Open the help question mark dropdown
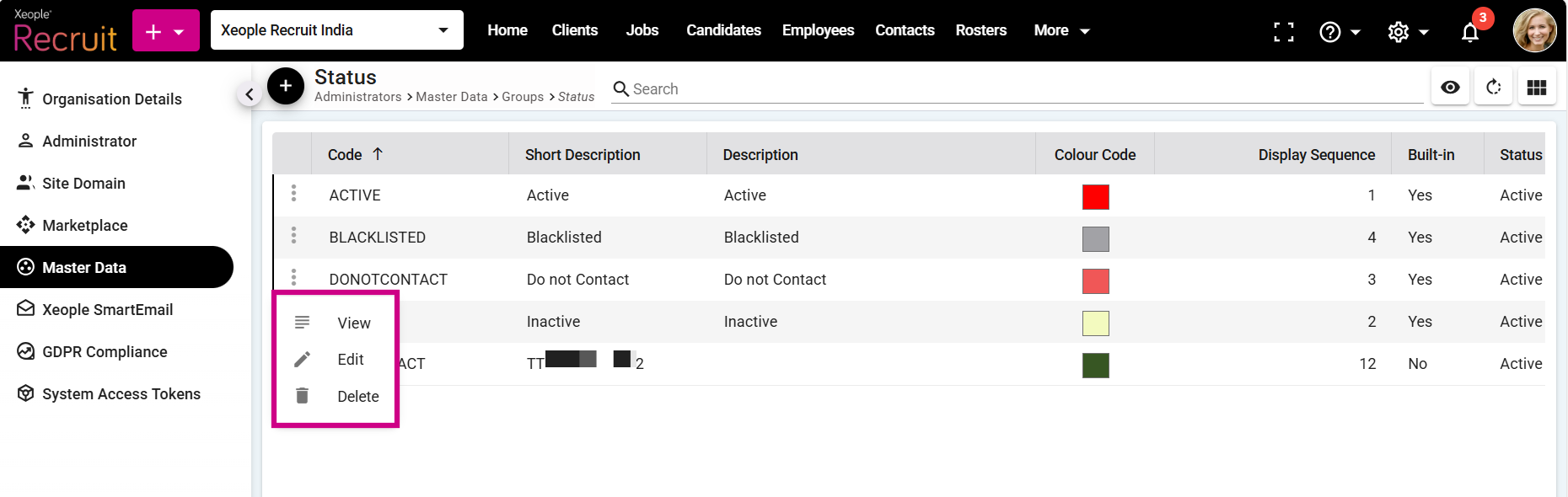The height and width of the screenshot is (497, 1568). click(x=1339, y=32)
